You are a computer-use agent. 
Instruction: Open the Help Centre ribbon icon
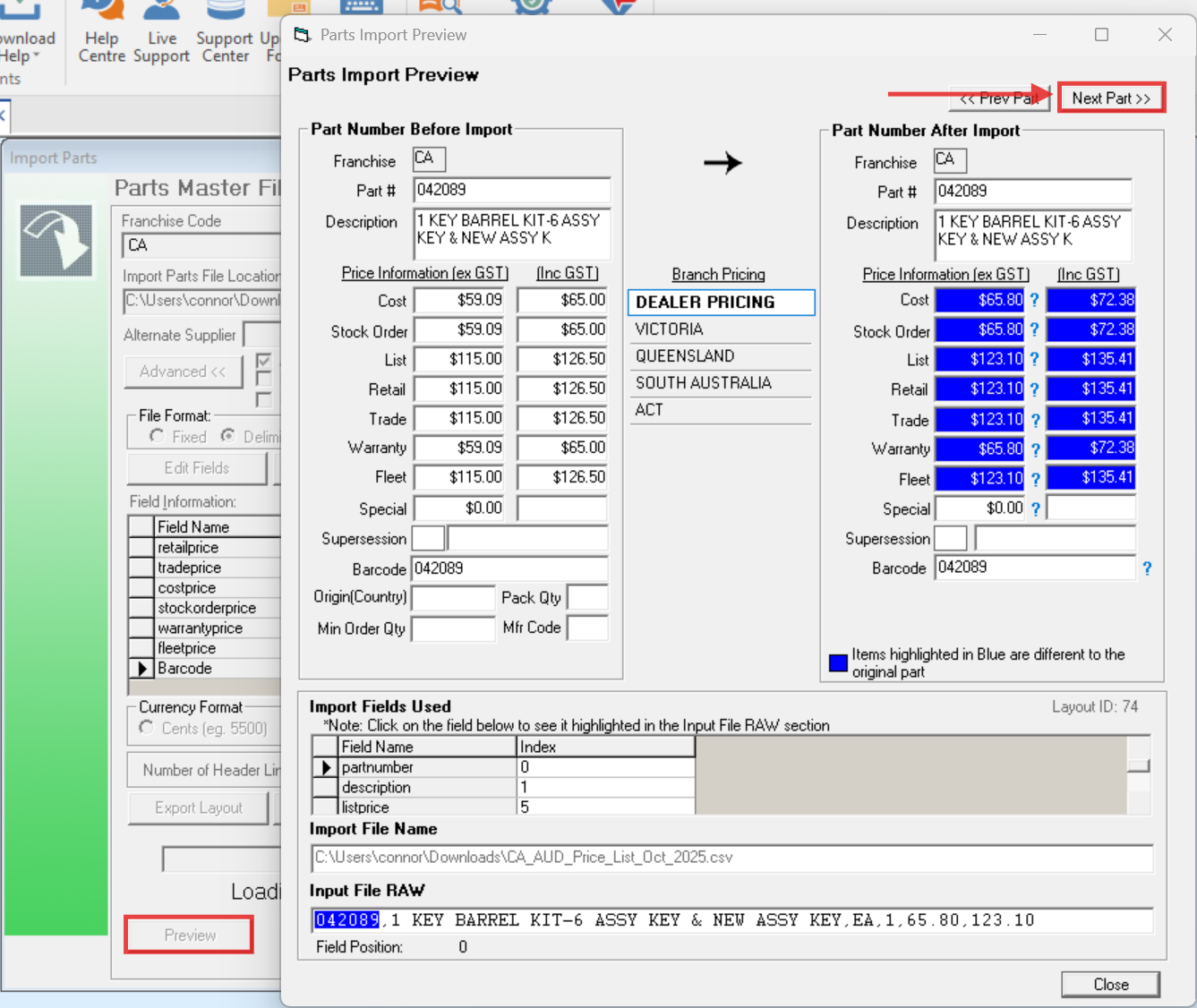101,32
